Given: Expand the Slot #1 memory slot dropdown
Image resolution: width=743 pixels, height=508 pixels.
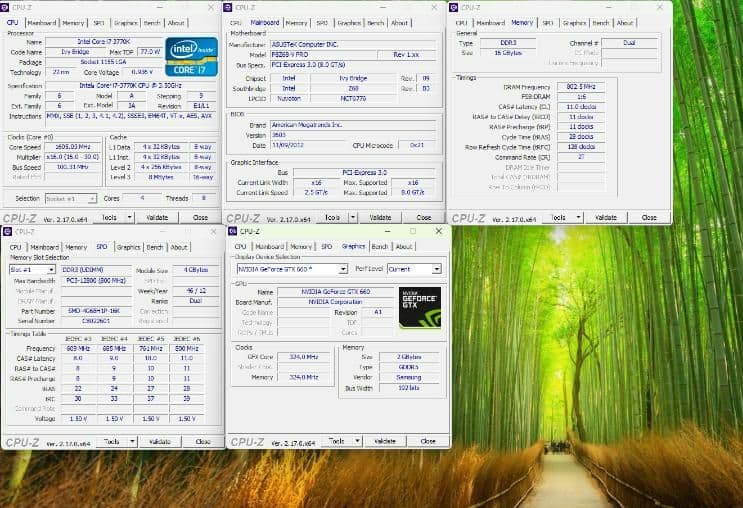Looking at the screenshot, I should tap(51, 270).
